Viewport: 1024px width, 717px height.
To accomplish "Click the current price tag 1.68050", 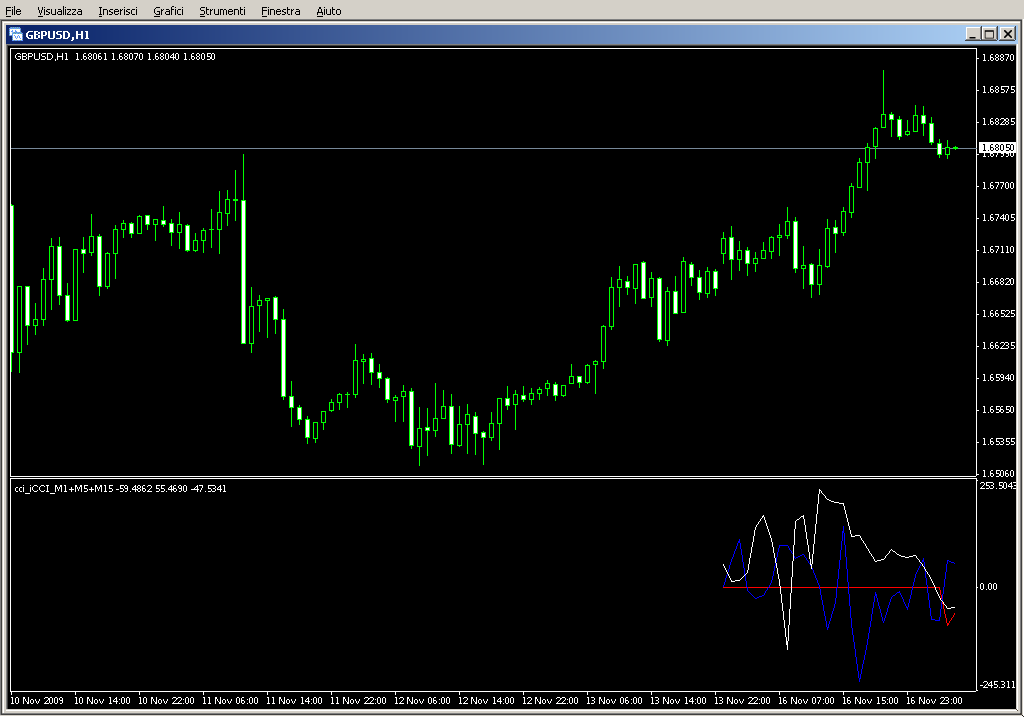I will coord(996,148).
